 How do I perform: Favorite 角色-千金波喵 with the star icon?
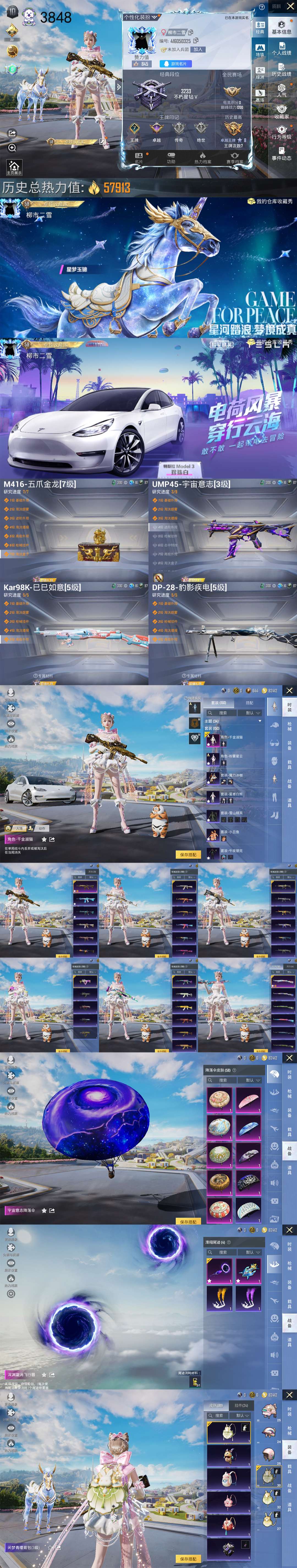coord(44,839)
